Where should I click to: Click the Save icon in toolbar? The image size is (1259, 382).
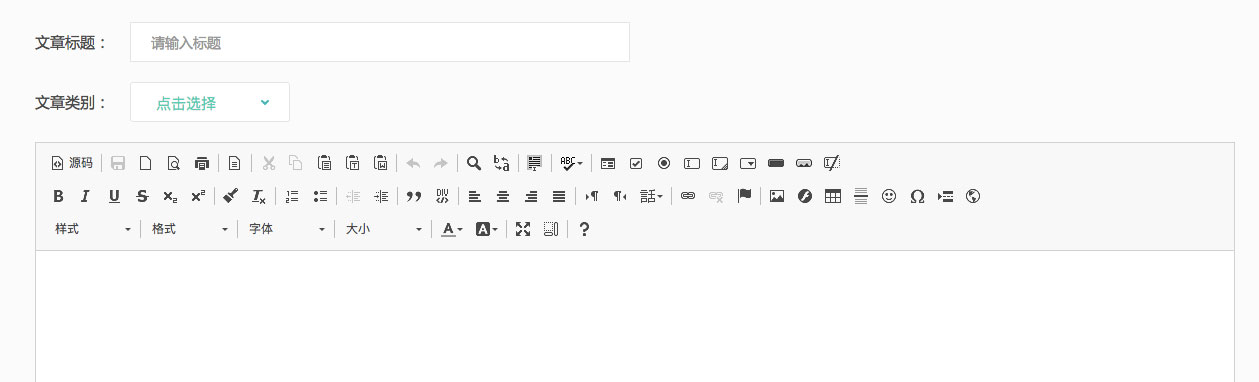118,163
